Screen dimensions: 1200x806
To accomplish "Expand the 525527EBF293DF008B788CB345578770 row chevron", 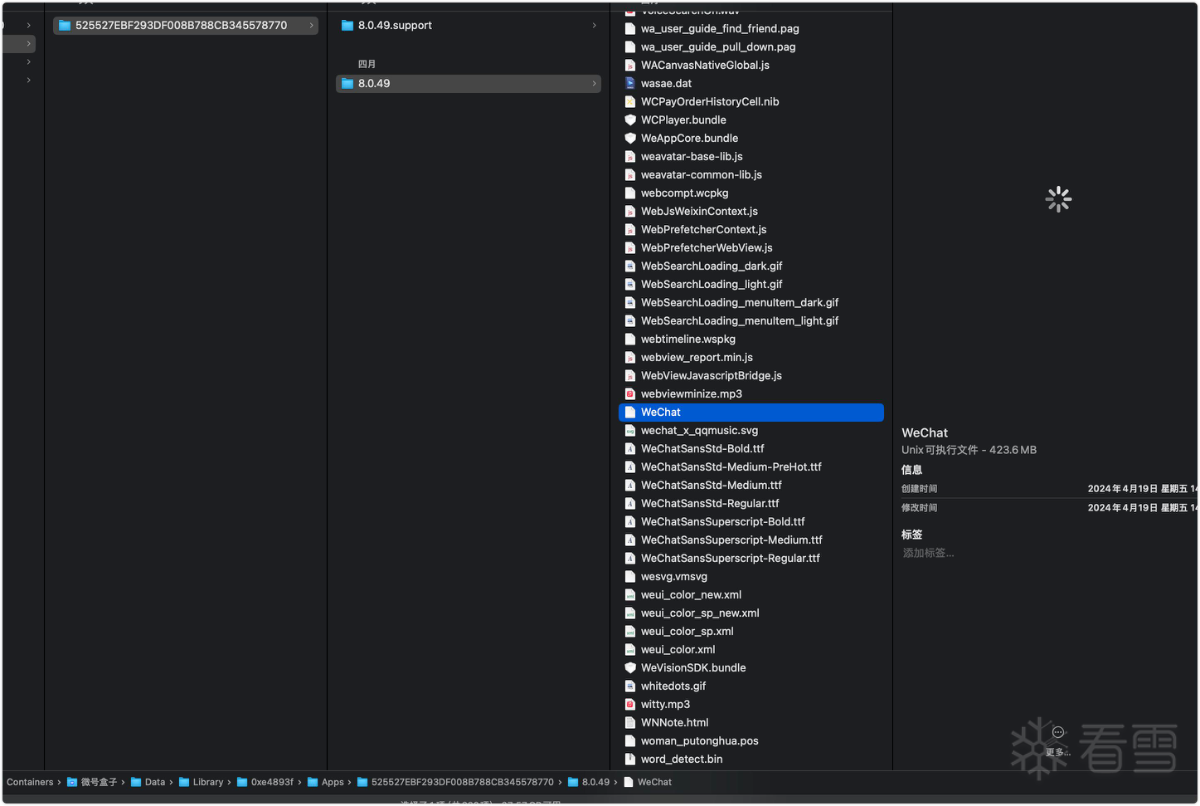I will (x=311, y=25).
